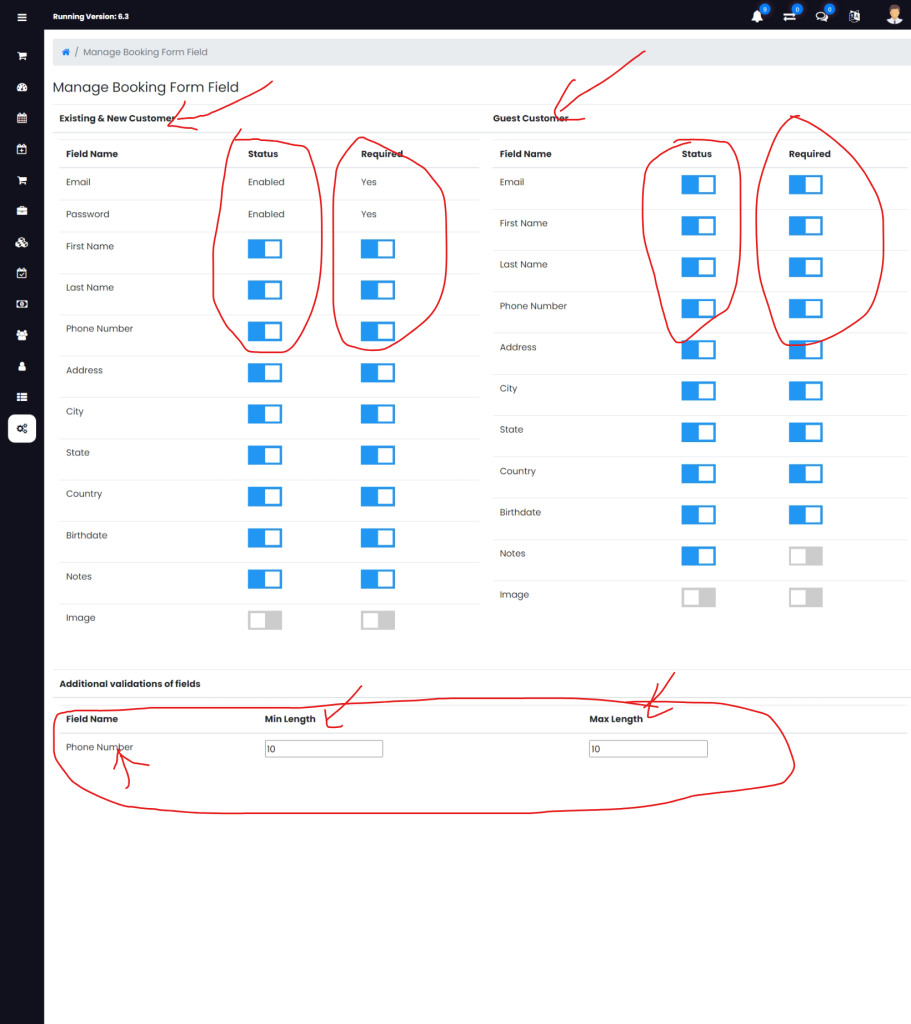The image size is (911, 1024).
Task: Open the group of users sidebar icon
Action: coord(22,335)
